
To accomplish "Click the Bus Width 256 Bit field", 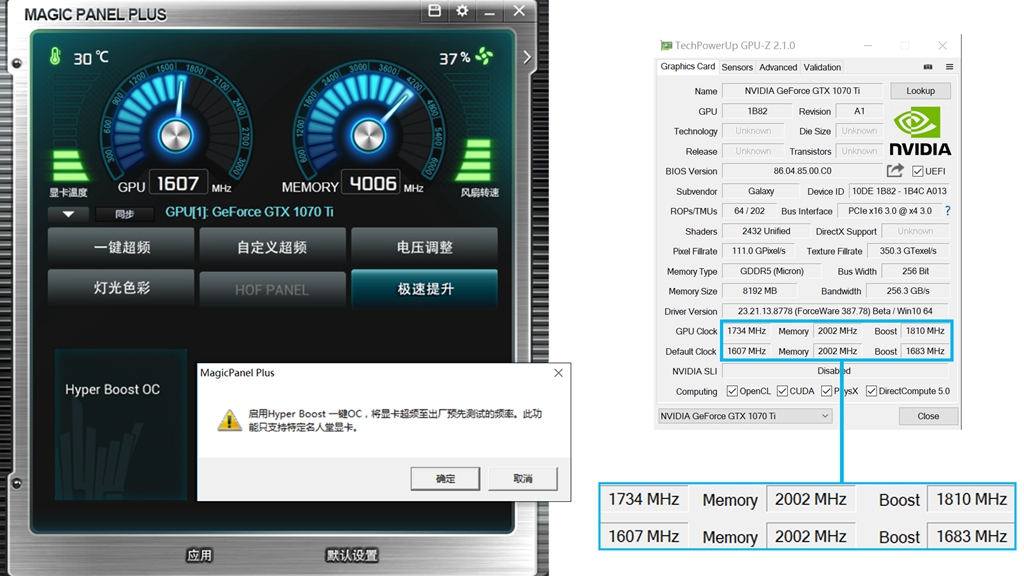I will [x=916, y=271].
